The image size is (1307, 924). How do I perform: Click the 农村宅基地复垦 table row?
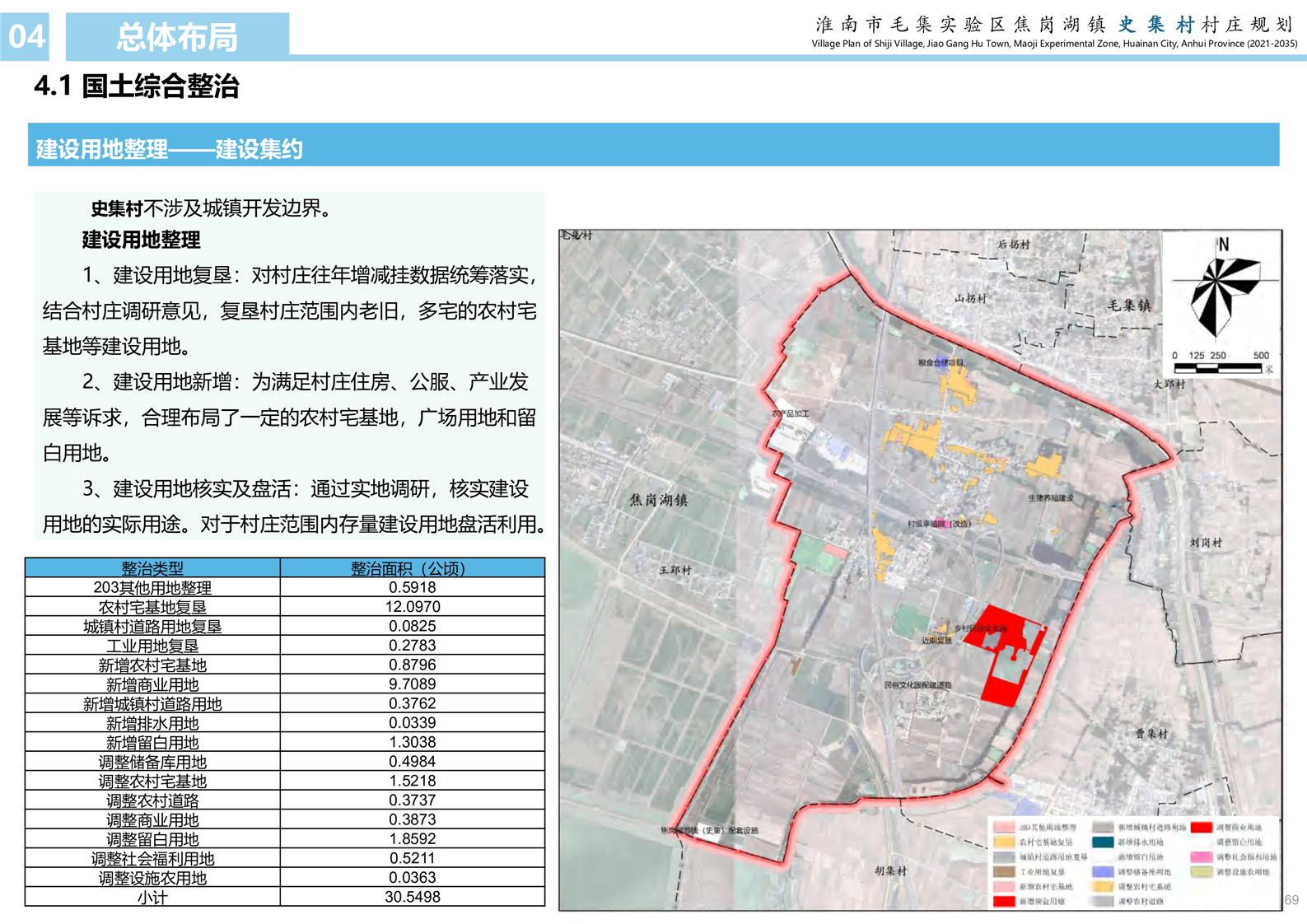point(152,607)
